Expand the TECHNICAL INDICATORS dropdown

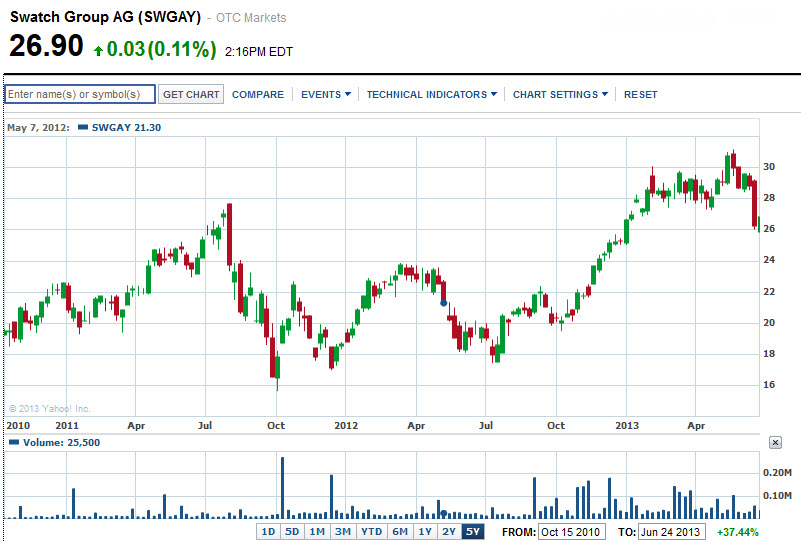tap(432, 95)
